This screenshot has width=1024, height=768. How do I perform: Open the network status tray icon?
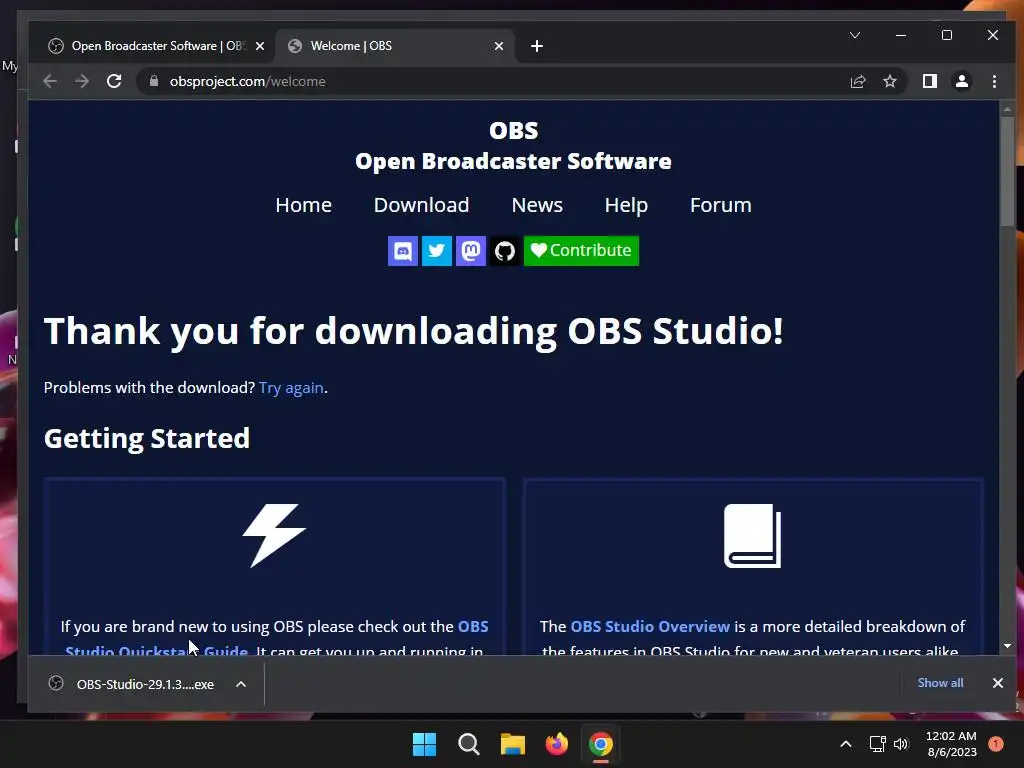(877, 744)
